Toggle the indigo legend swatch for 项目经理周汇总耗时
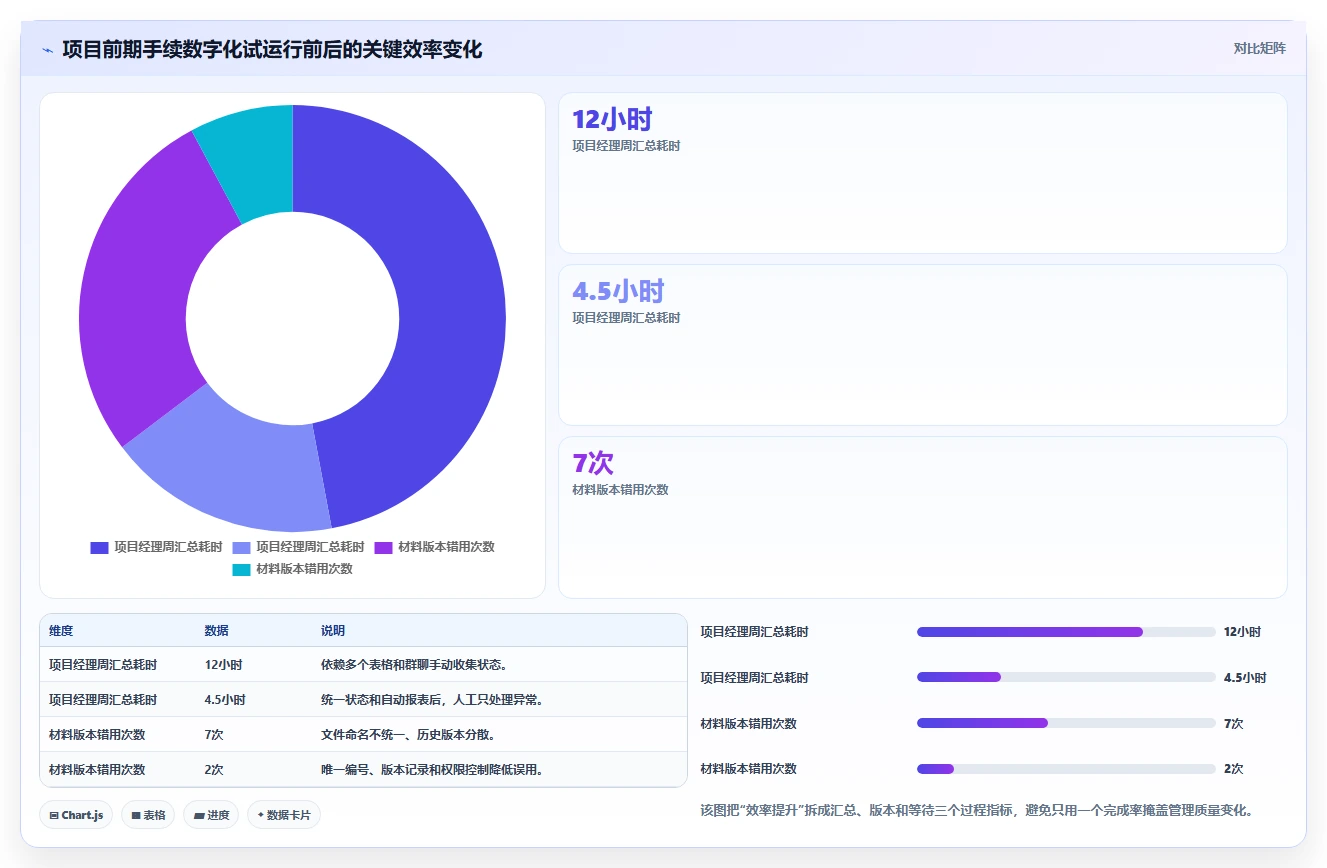 coord(99,547)
